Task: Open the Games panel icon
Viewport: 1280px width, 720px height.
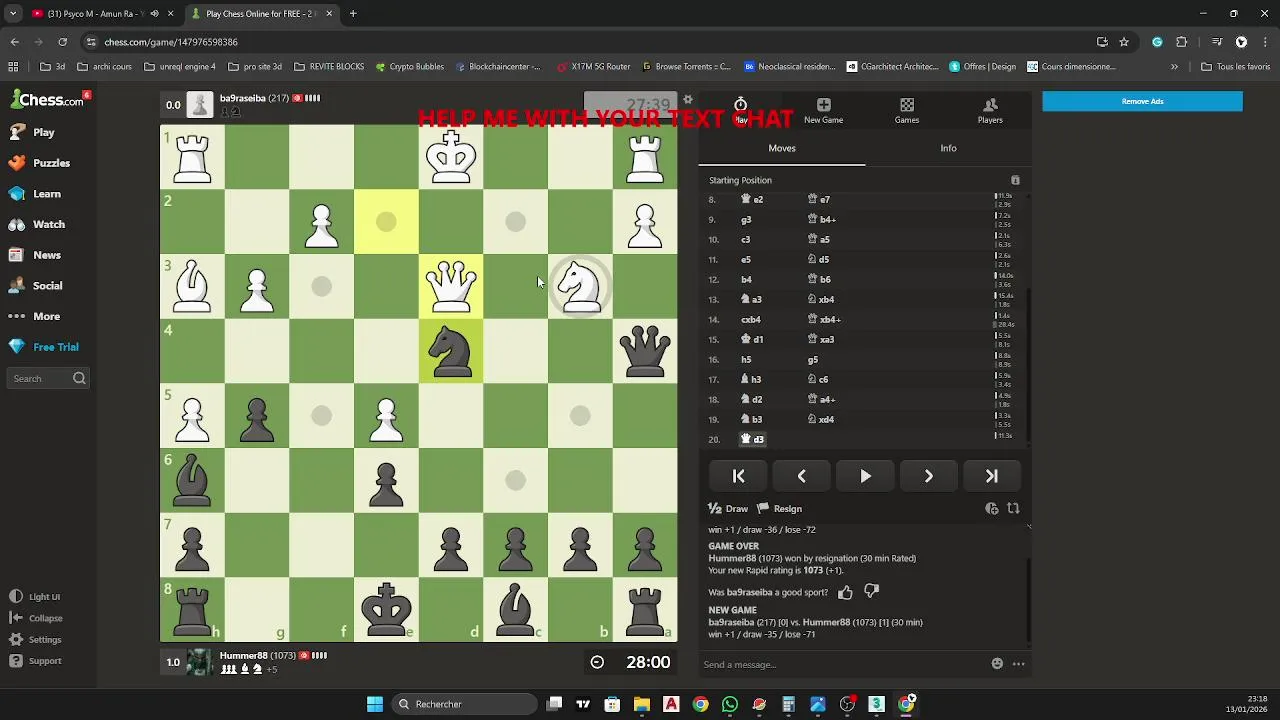Action: coord(907,110)
